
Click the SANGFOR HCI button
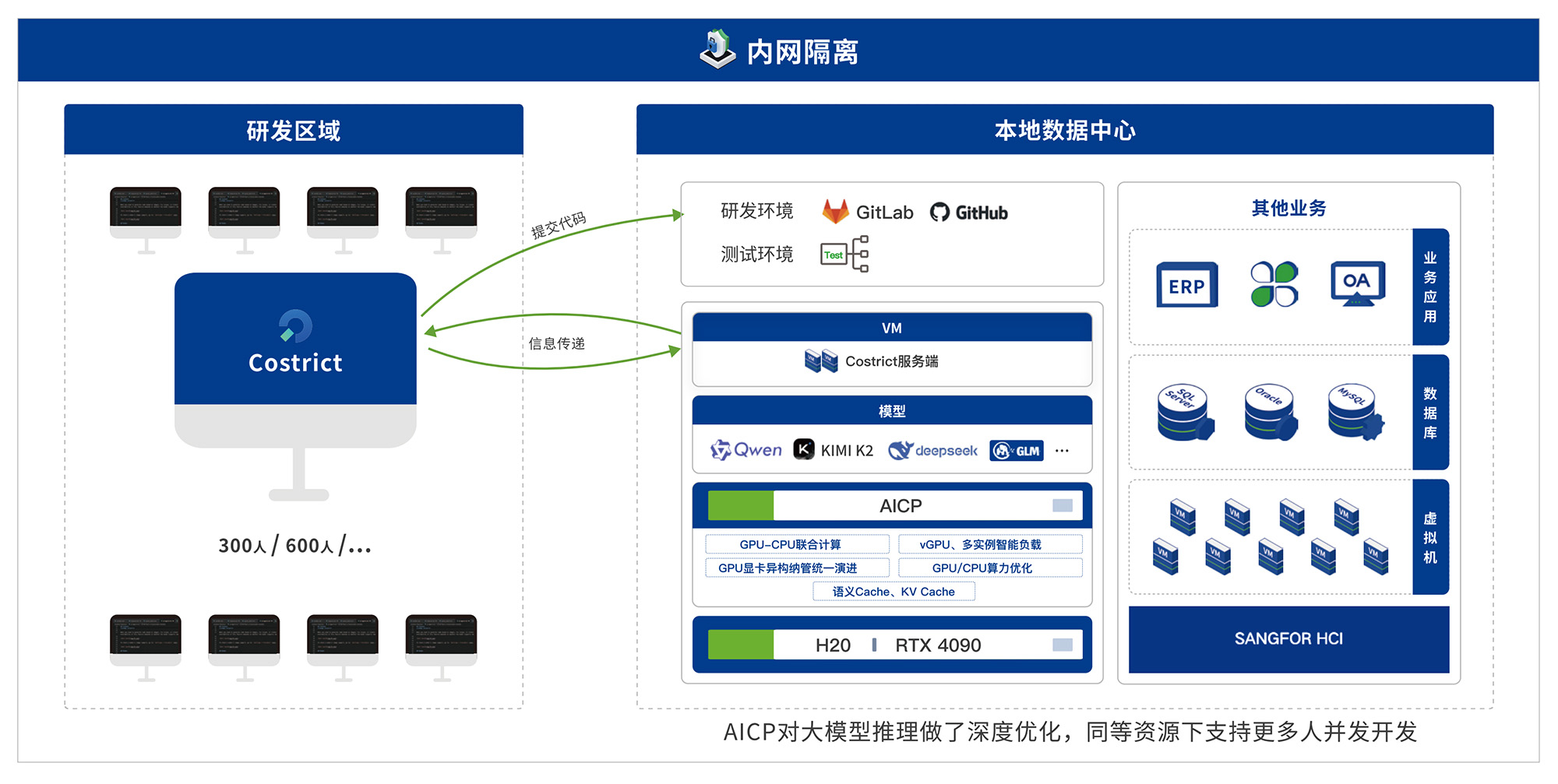coord(1288,638)
